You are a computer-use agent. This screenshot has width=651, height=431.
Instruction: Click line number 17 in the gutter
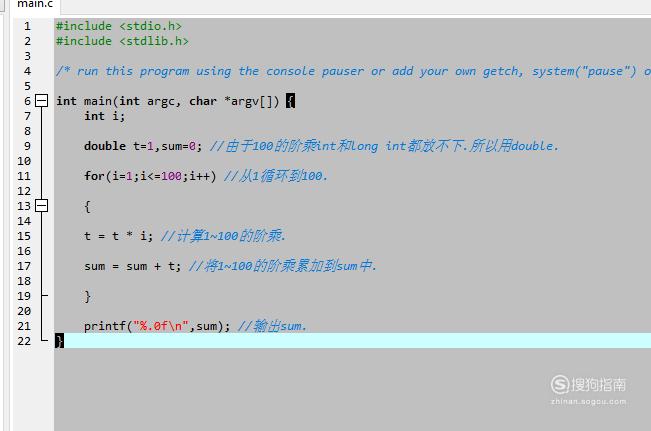pos(24,266)
